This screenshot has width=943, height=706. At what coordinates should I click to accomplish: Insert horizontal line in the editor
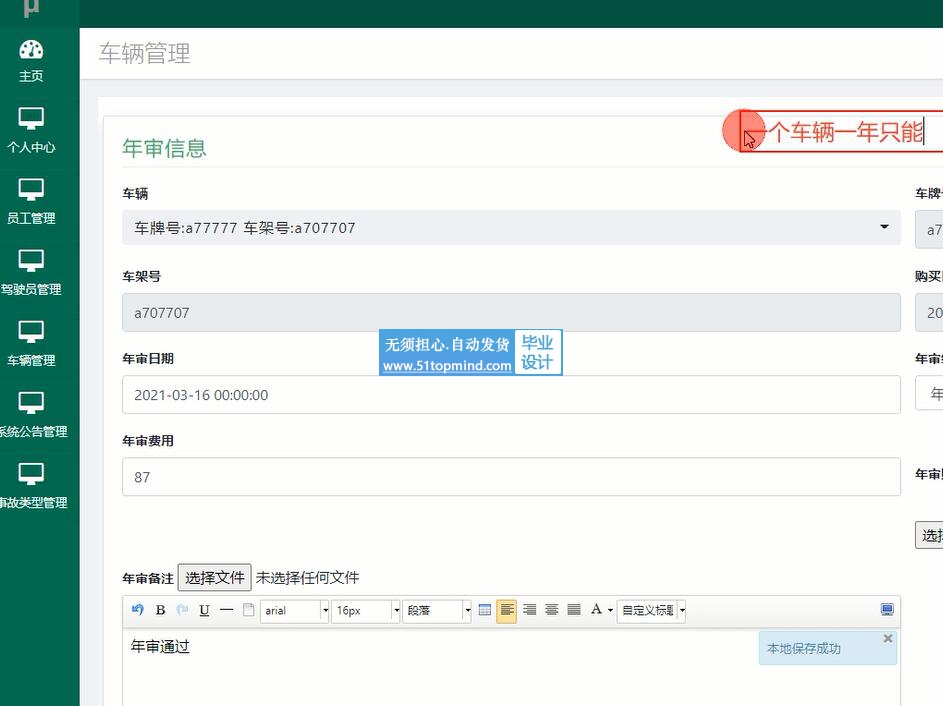point(226,610)
